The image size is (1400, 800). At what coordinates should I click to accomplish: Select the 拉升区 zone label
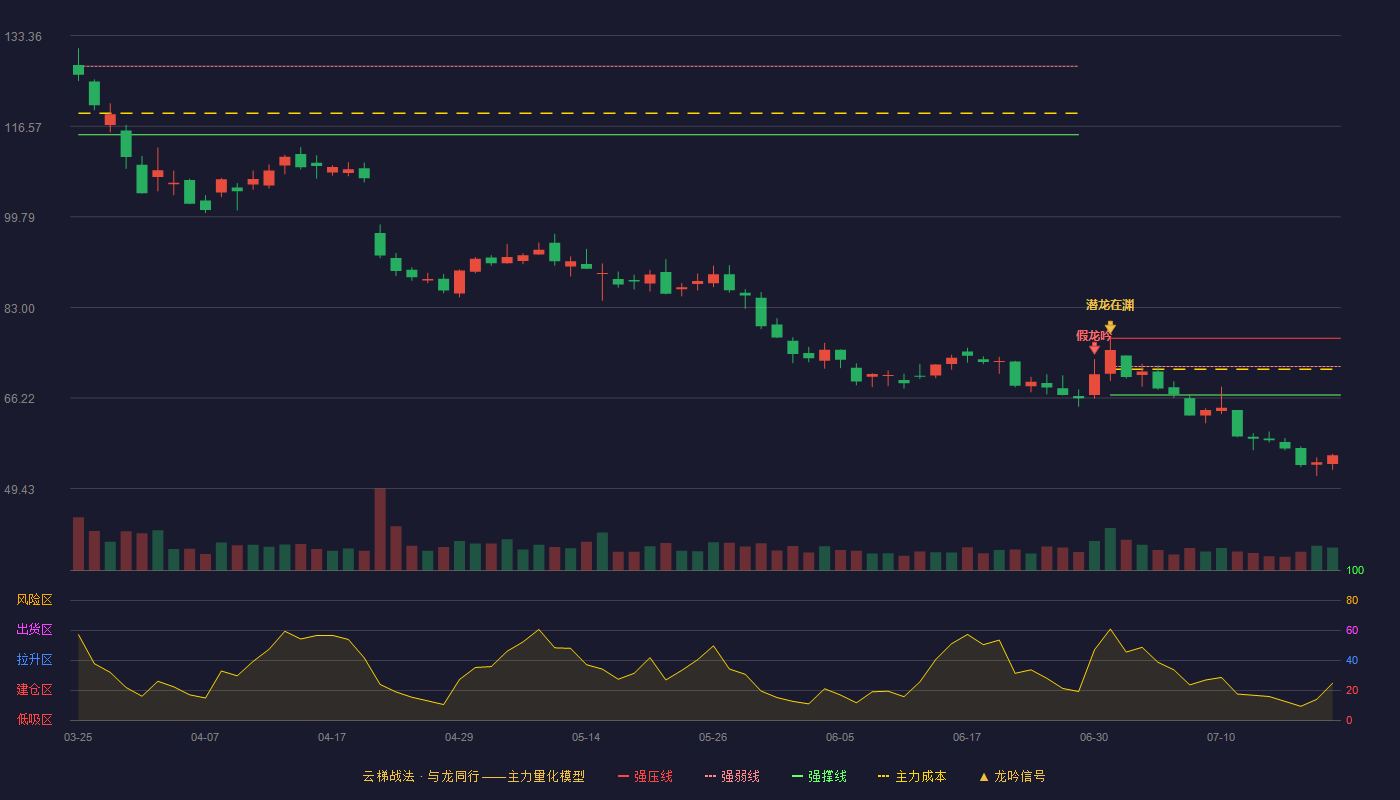pos(34,660)
